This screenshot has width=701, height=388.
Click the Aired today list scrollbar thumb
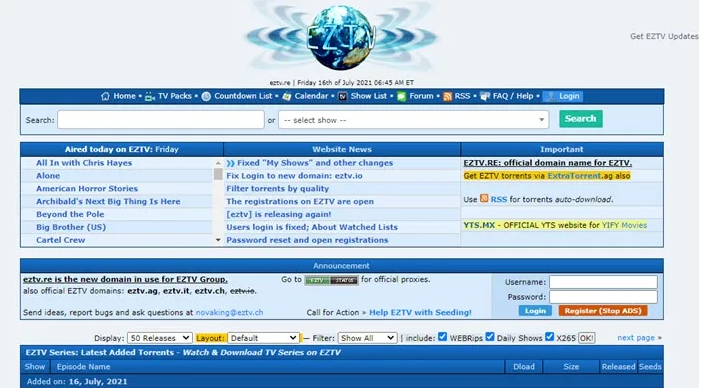(218, 174)
